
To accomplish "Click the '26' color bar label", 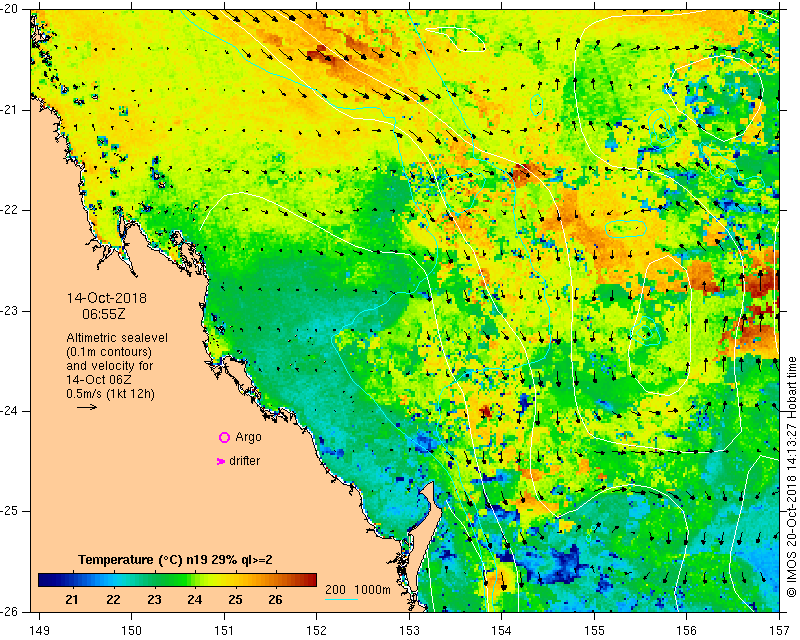I will pyautogui.click(x=275, y=600).
